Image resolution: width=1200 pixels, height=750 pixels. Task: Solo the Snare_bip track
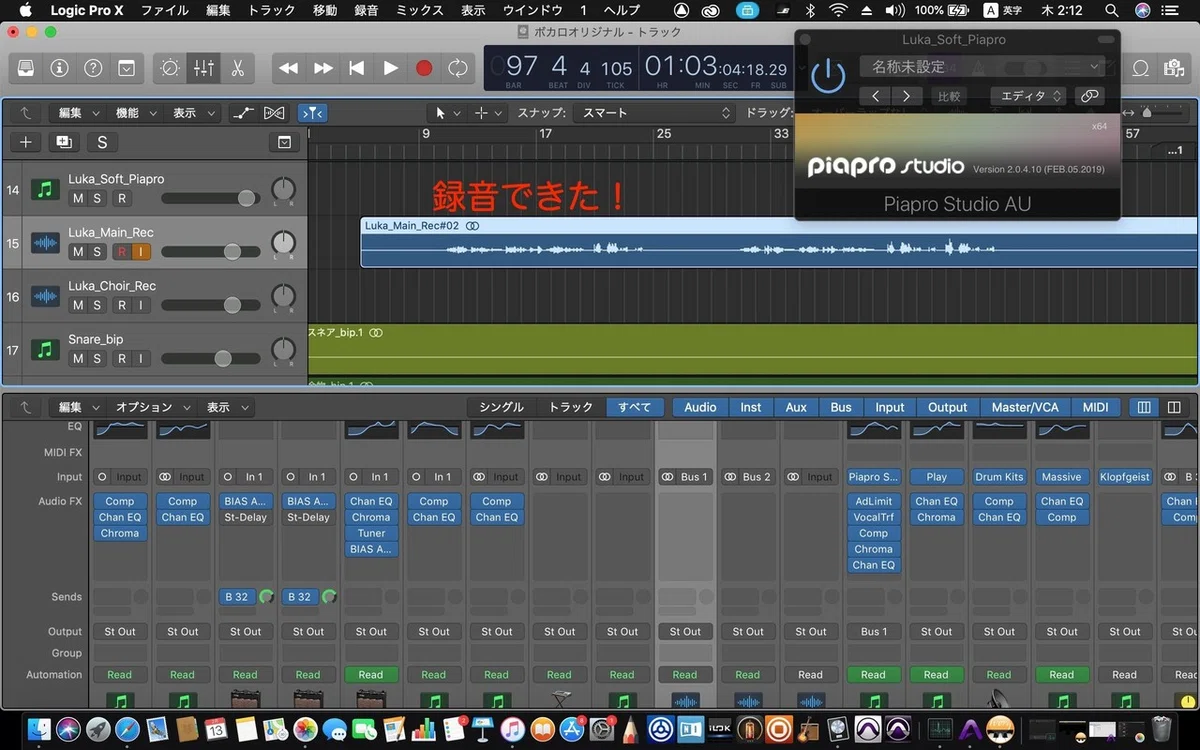click(x=97, y=358)
